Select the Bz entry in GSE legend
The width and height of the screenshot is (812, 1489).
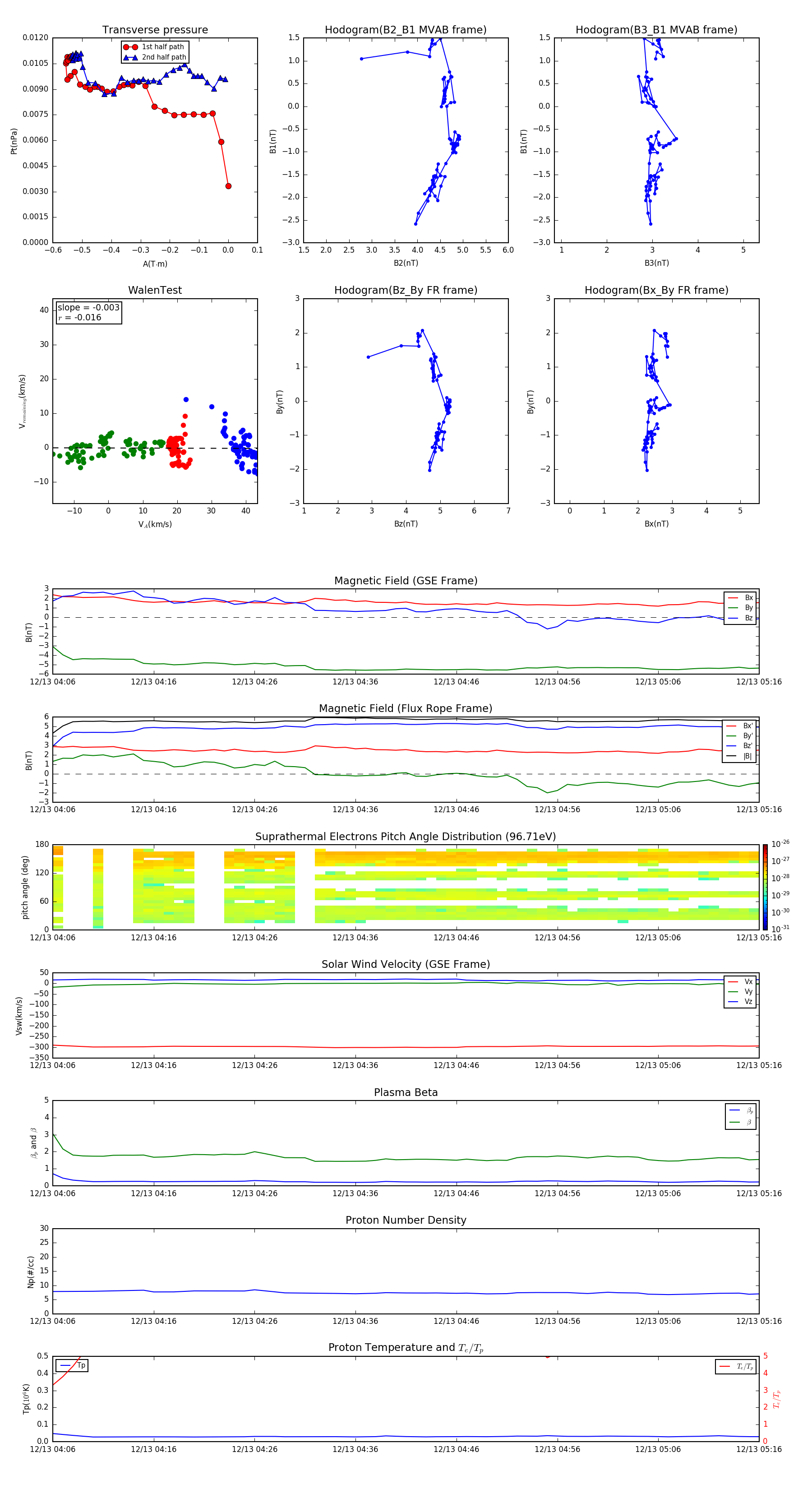740,619
